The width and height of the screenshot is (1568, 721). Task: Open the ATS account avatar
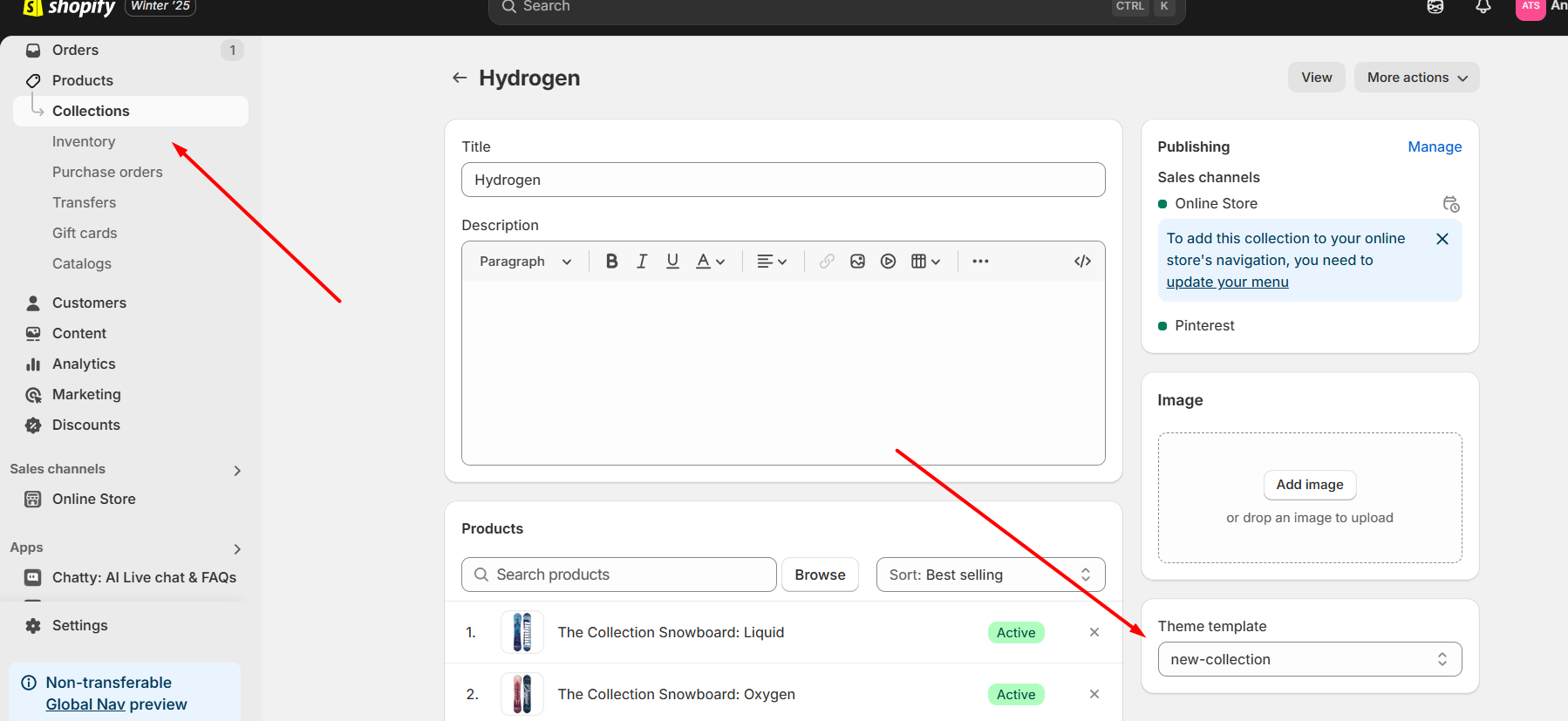pyautogui.click(x=1531, y=7)
